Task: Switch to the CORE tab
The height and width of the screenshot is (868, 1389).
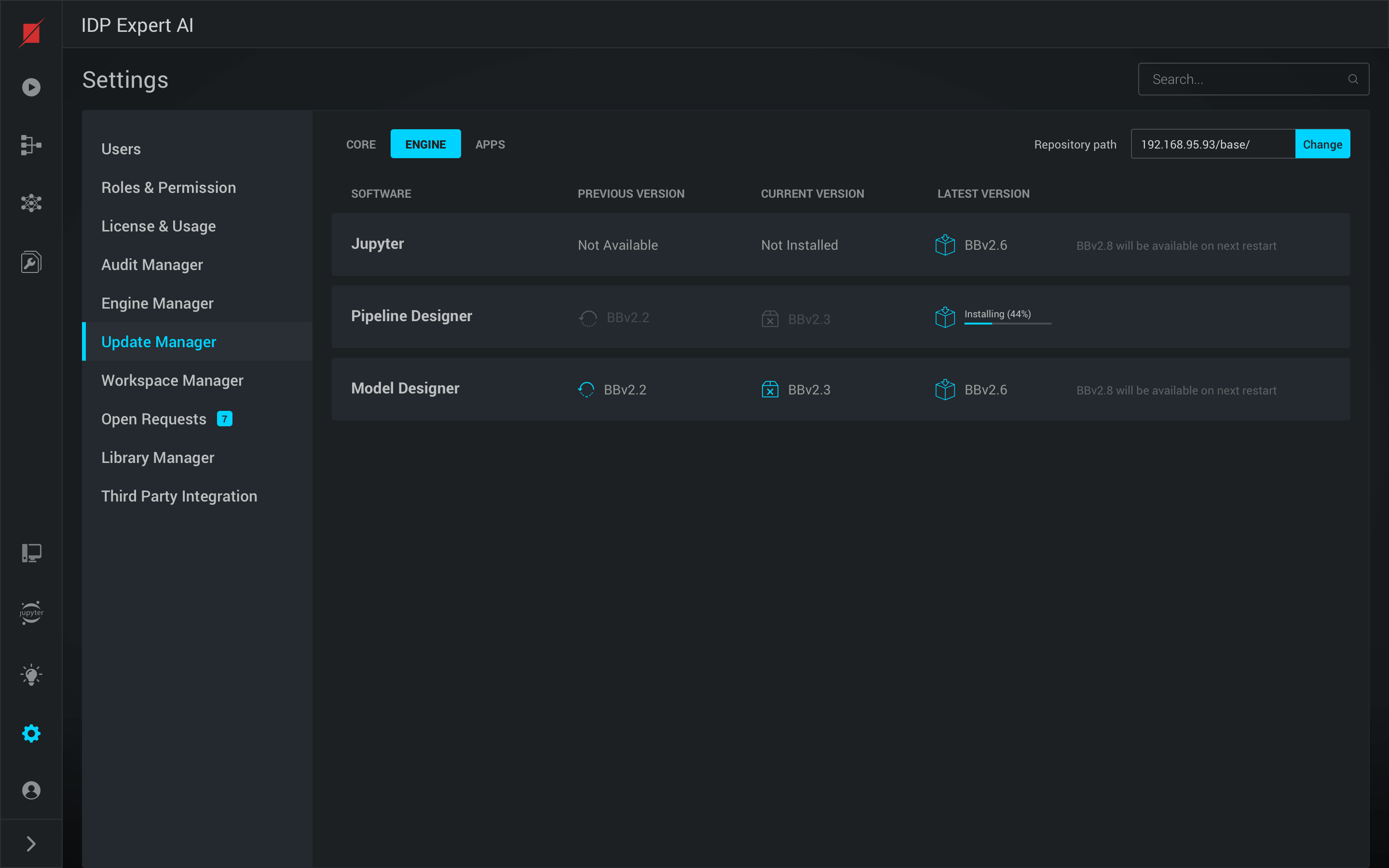Action: point(360,144)
